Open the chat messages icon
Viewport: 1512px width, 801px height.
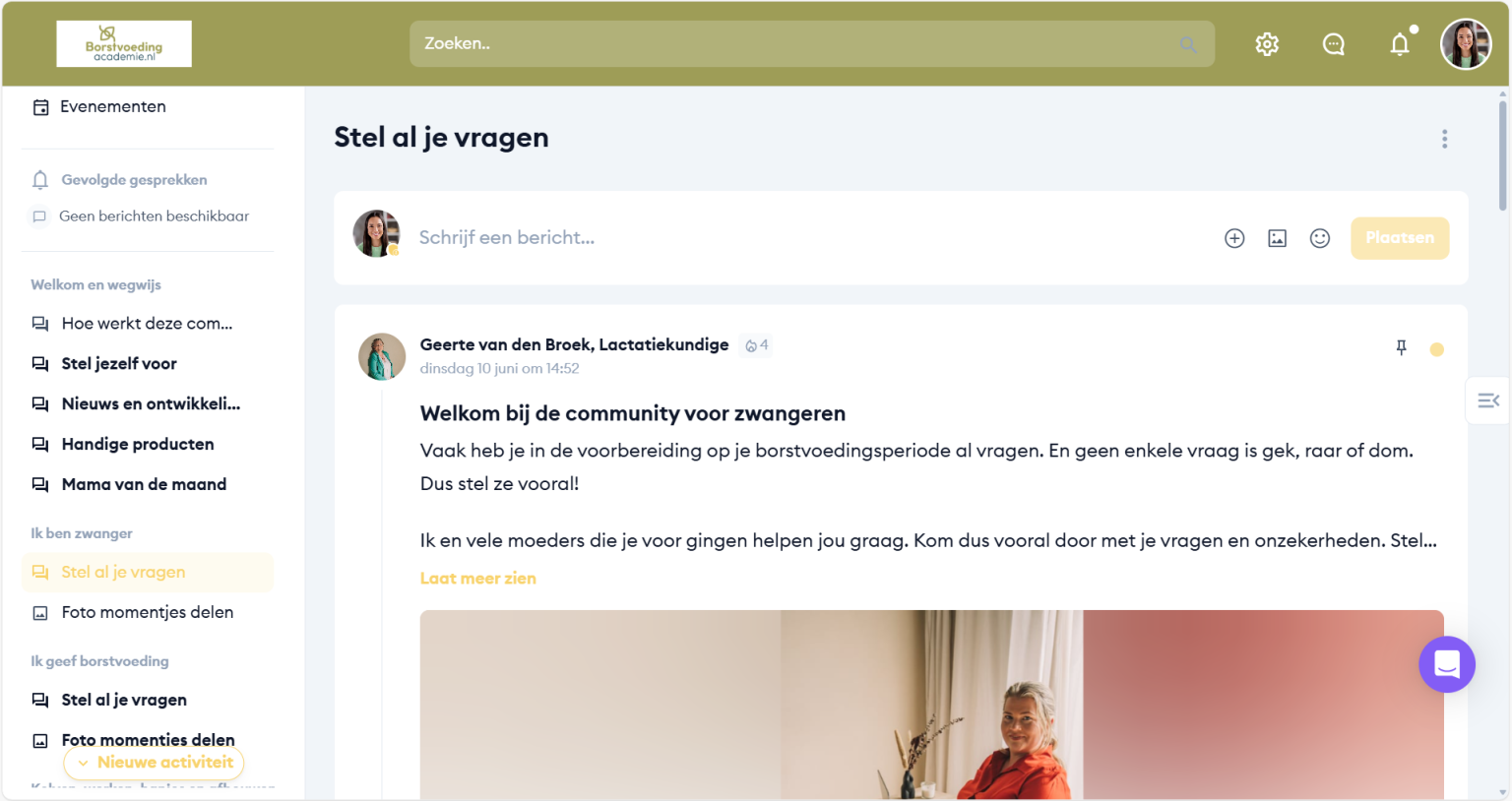1333,44
